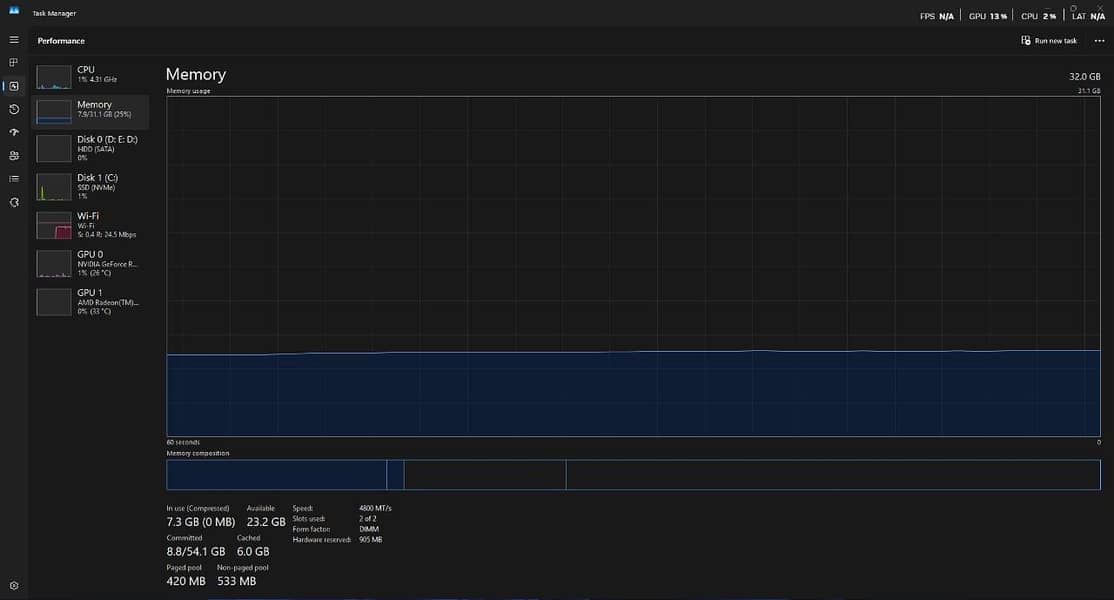
Task: Click the Run new task button
Action: coord(1049,40)
